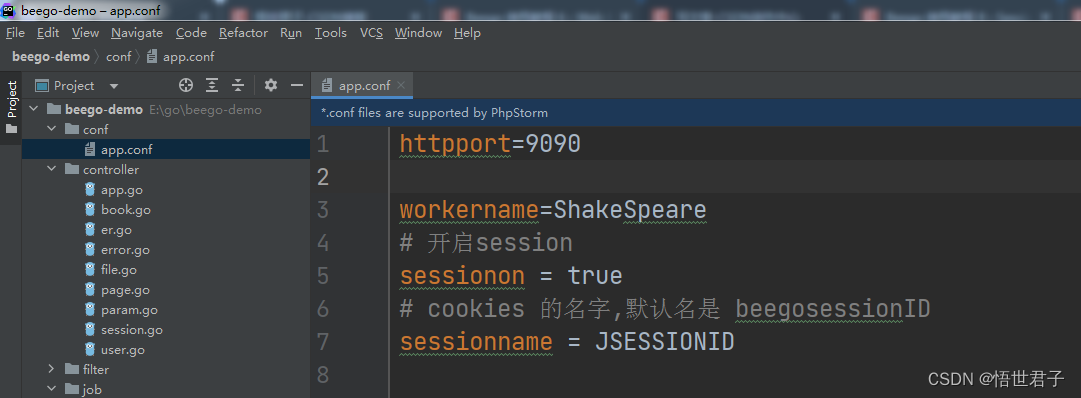Screen dimensions: 1081x398
Task: Click the value 9090 on line 1
Action: coord(553,143)
